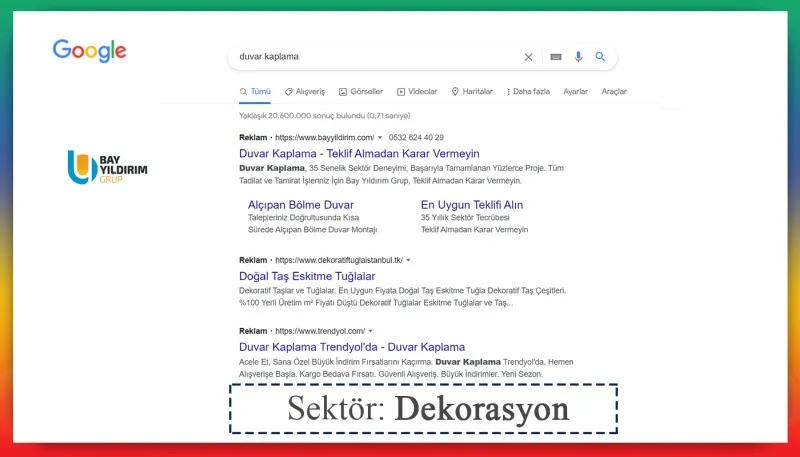
Task: Click the Google logo
Action: pyautogui.click(x=89, y=50)
